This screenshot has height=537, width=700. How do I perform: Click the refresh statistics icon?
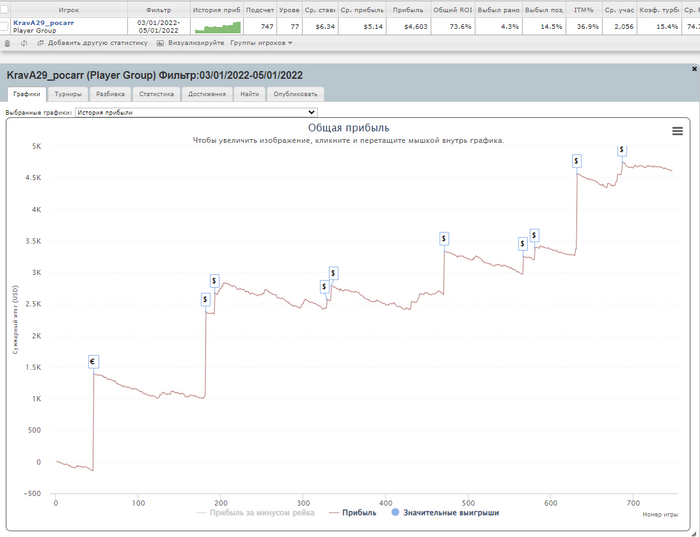pyautogui.click(x=24, y=43)
